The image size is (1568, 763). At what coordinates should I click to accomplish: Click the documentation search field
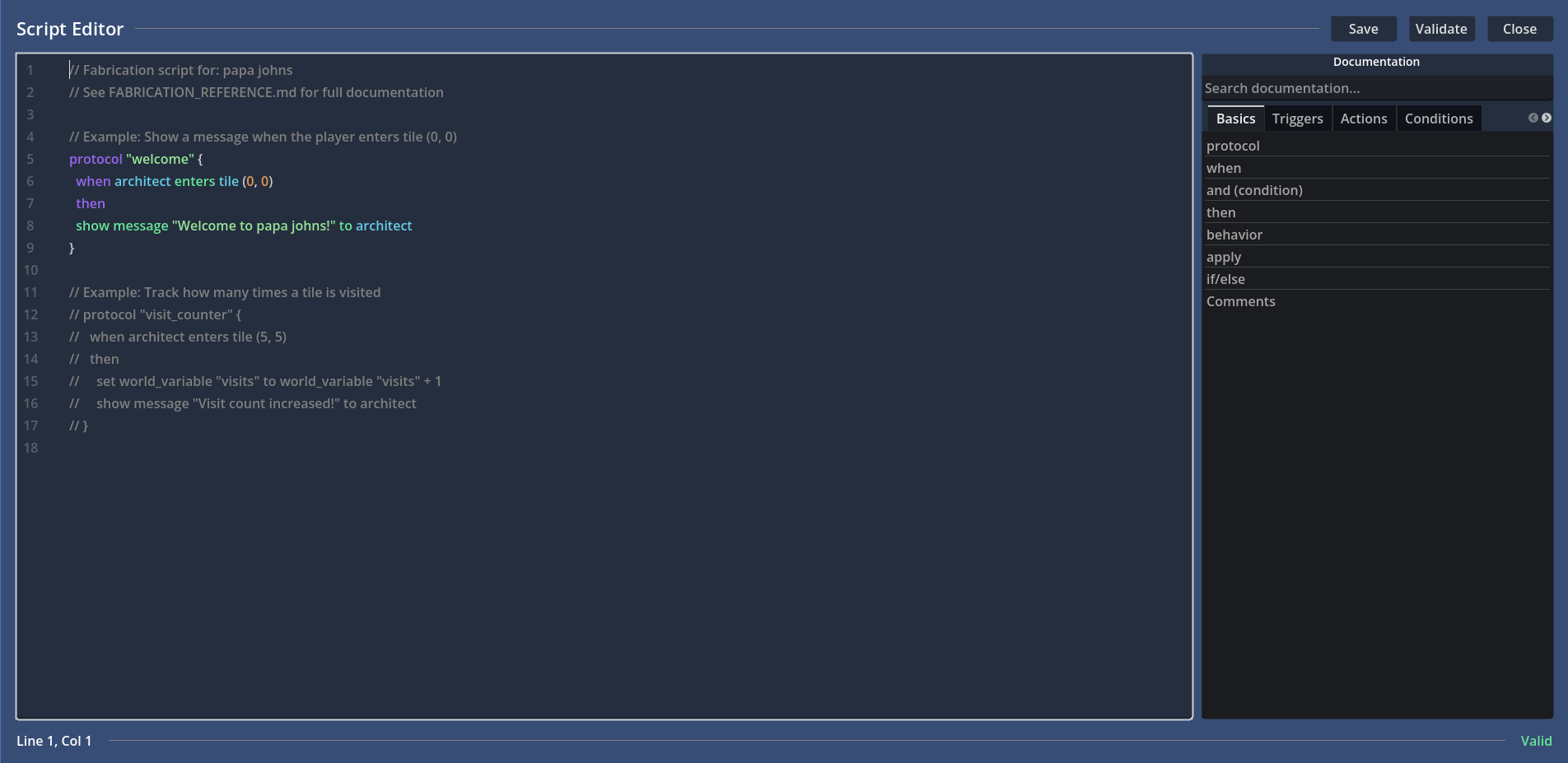(x=1376, y=88)
